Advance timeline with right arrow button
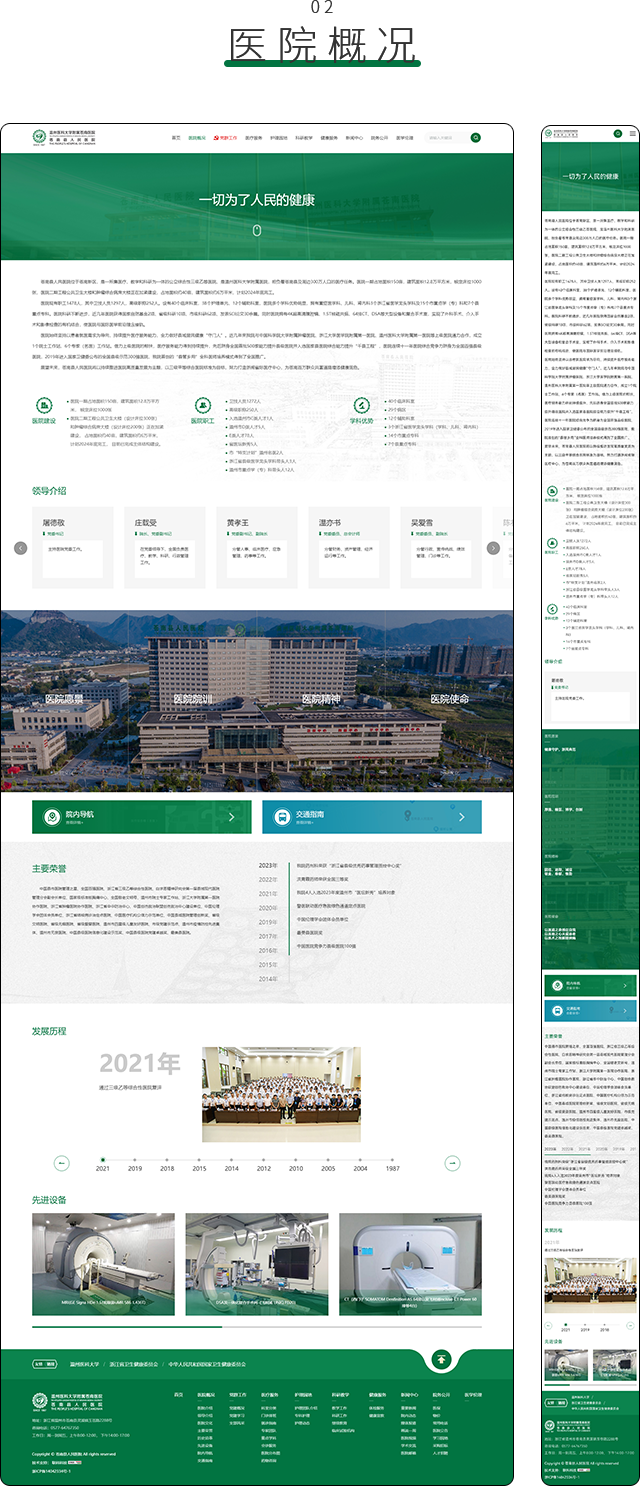The image size is (640, 1486). tap(452, 1135)
